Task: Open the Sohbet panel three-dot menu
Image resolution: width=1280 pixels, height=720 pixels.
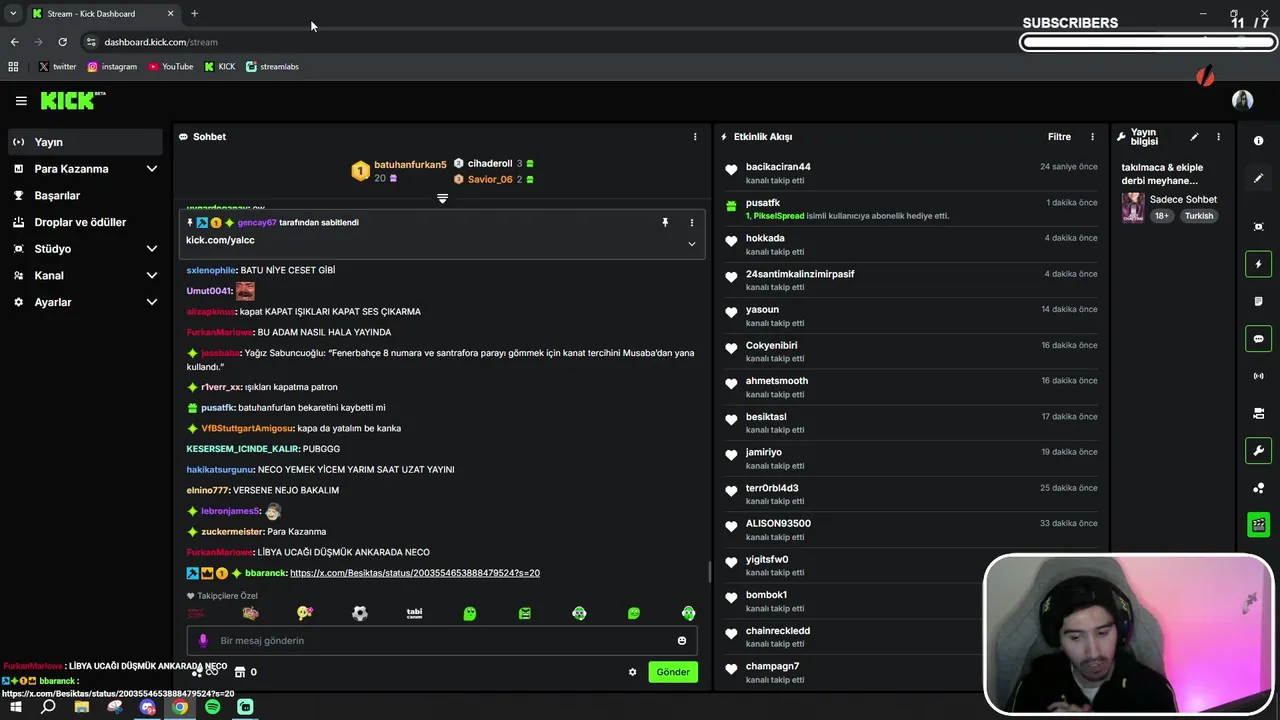Action: pyautogui.click(x=695, y=137)
